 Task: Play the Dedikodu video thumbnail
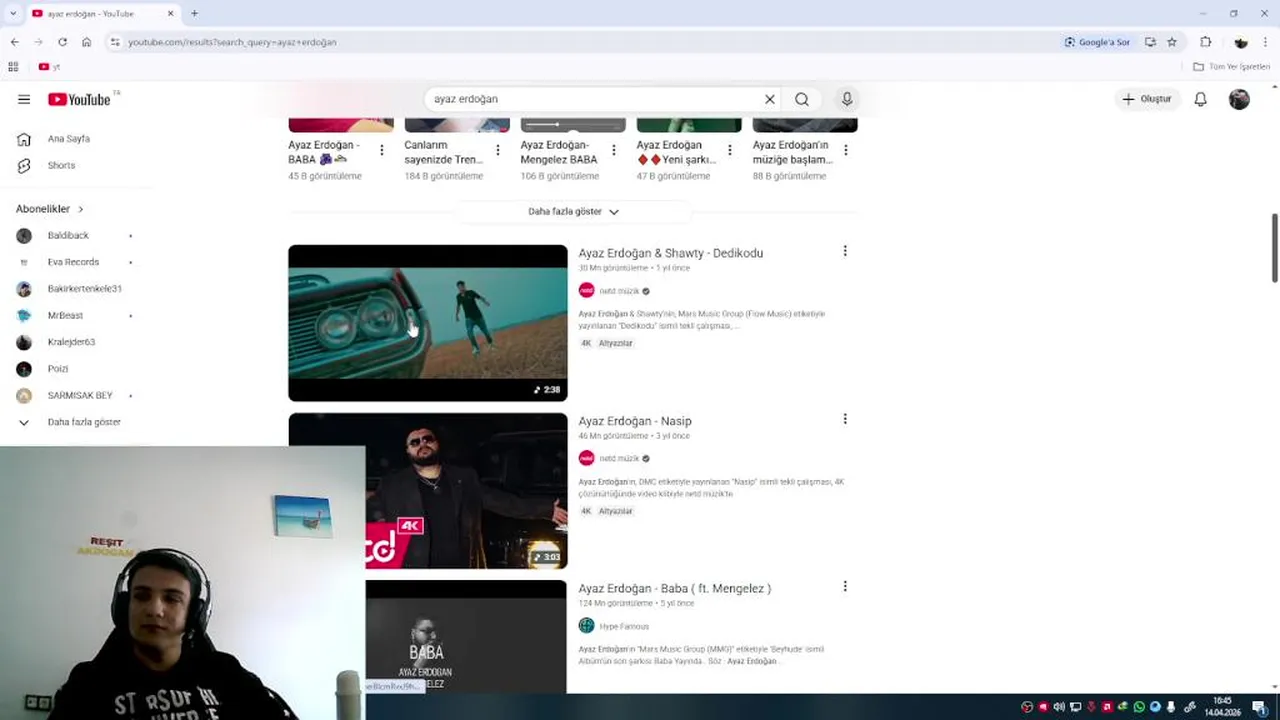coord(428,323)
